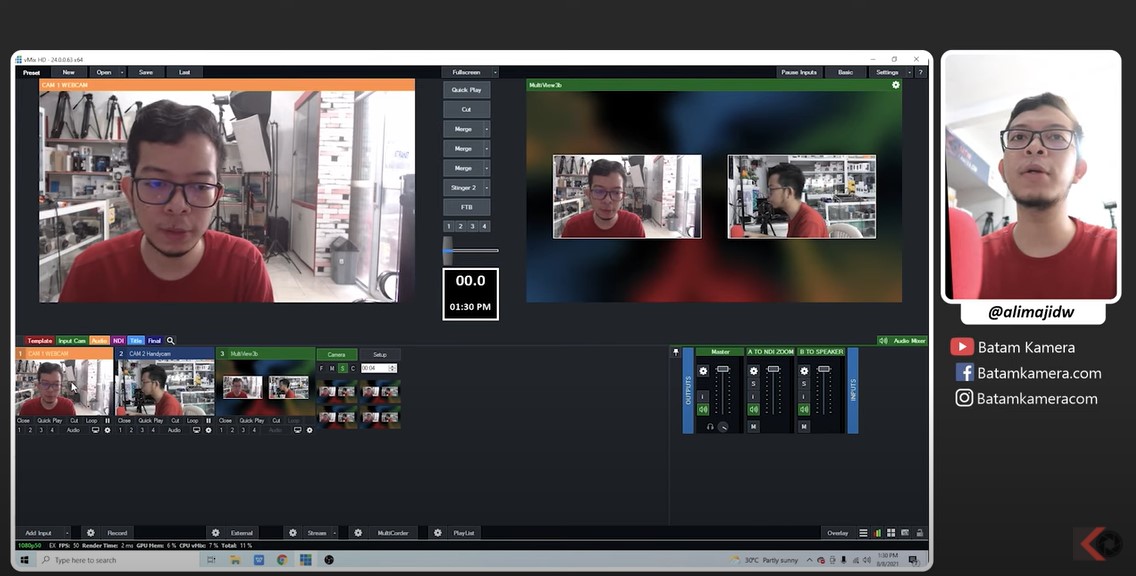1136x576 pixels.
Task: Open MultiView3b preview settings gear
Action: tap(895, 85)
